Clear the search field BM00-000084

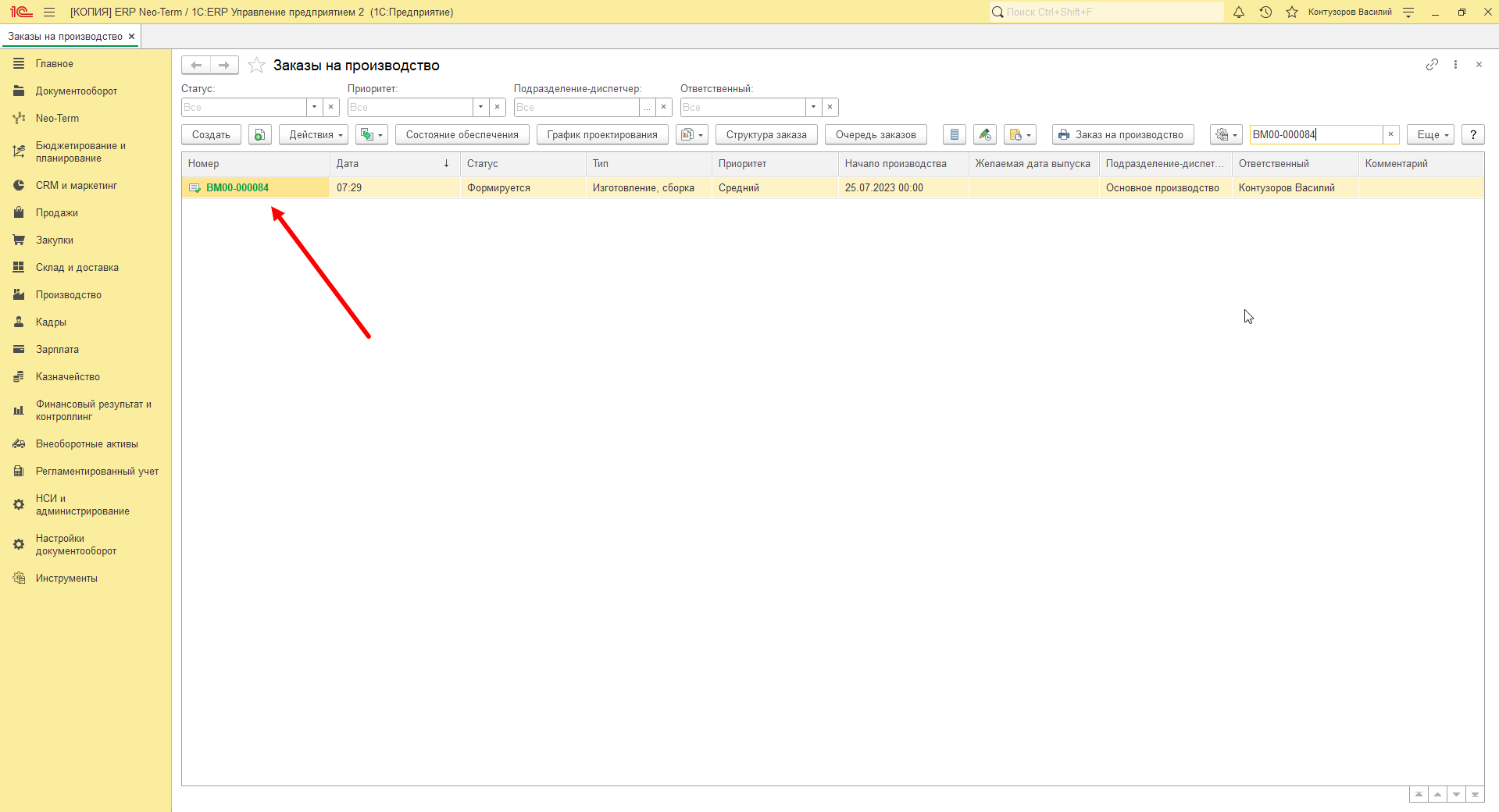pos(1390,134)
